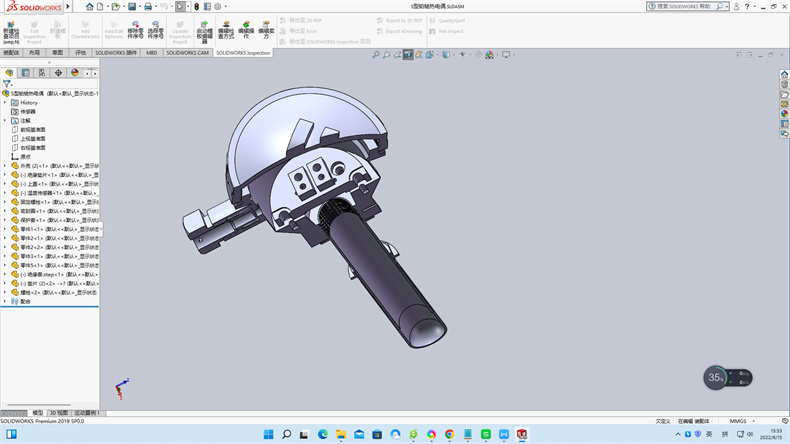Click the 启动模板编辑器 button
The image size is (790, 444).
(204, 29)
